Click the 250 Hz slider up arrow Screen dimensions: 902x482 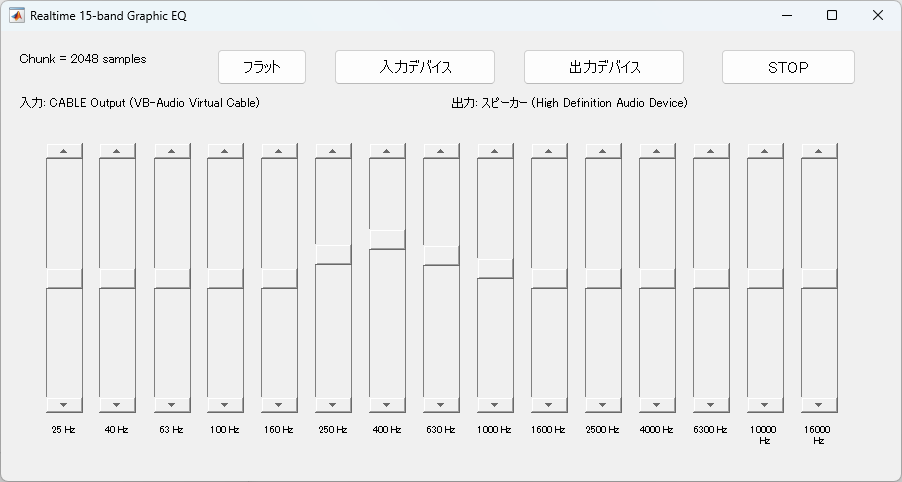pos(333,151)
